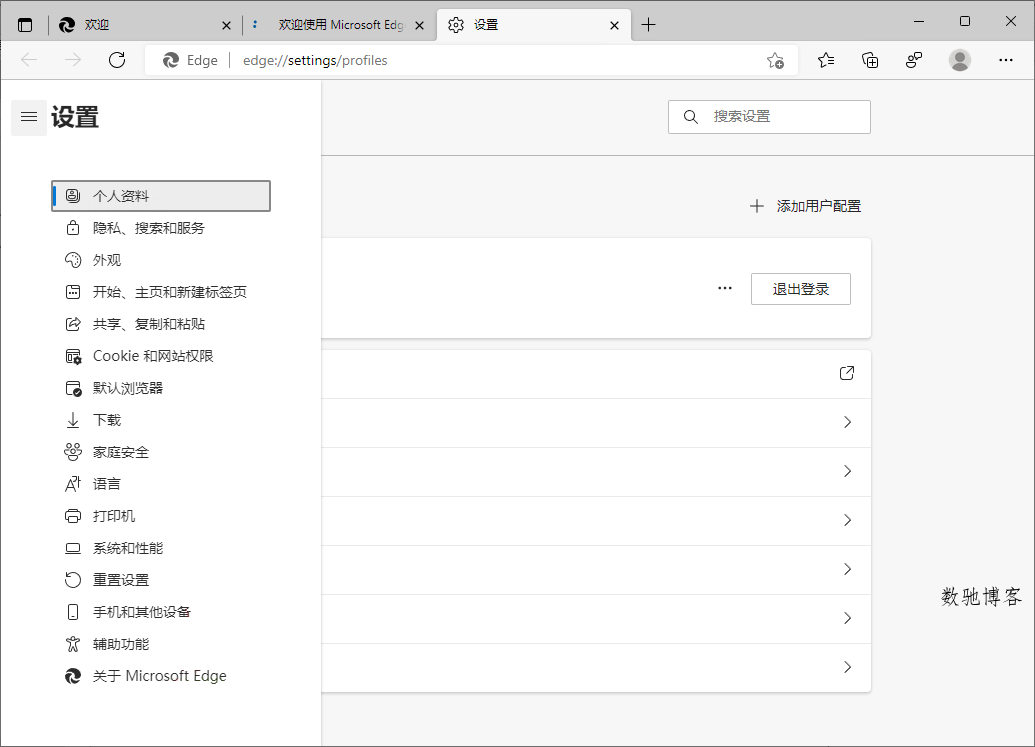Open 系统和性能 settings
This screenshot has width=1035, height=747.
point(161,548)
